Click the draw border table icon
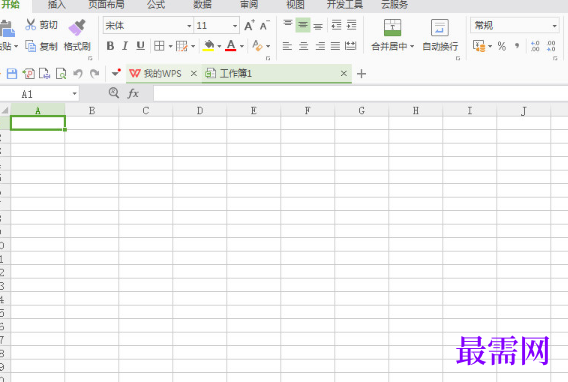Image resolution: width=568 pixels, height=382 pixels. 181,46
